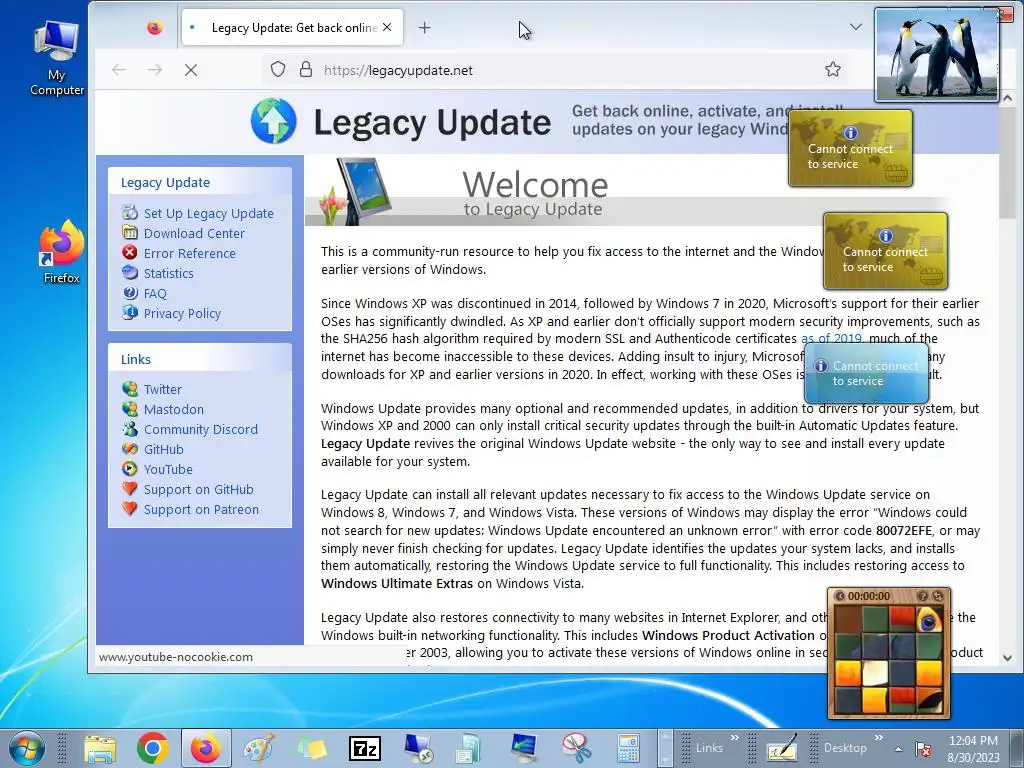Close the Legacy Update tab
The width and height of the screenshot is (1024, 768).
click(387, 27)
